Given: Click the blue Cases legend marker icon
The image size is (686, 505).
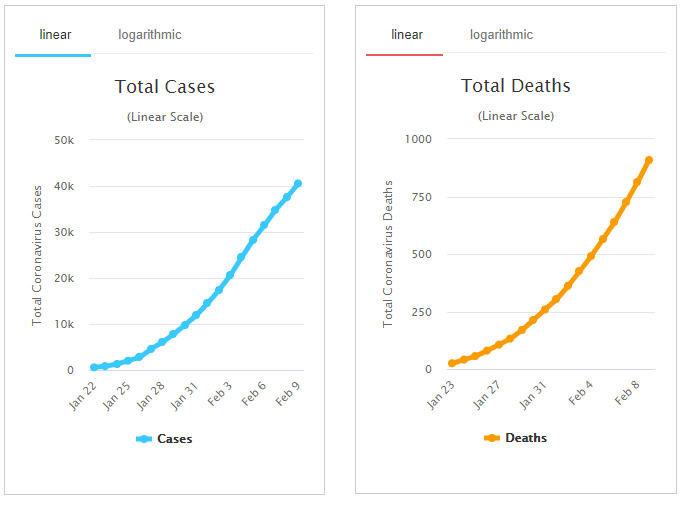Looking at the screenshot, I should click(x=143, y=439).
